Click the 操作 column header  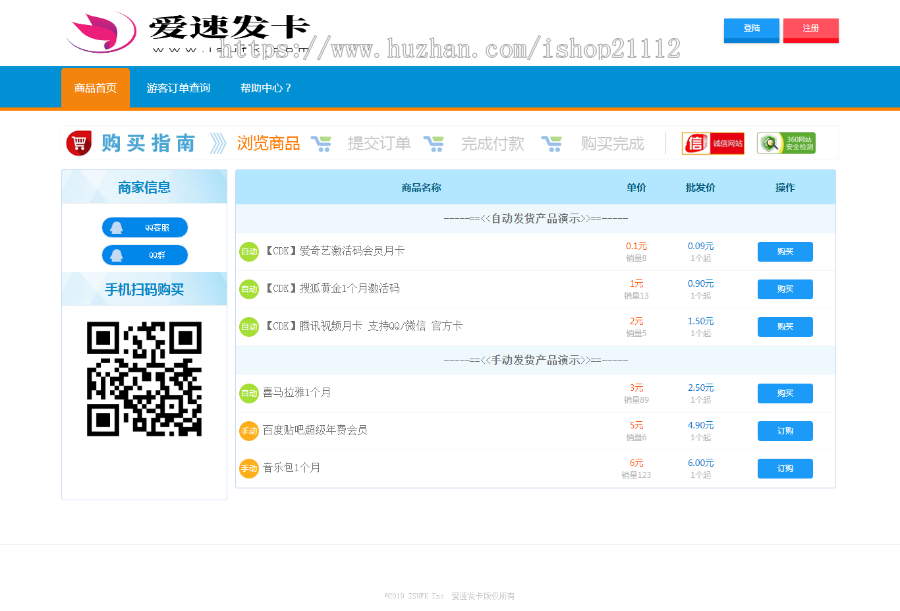click(x=785, y=187)
